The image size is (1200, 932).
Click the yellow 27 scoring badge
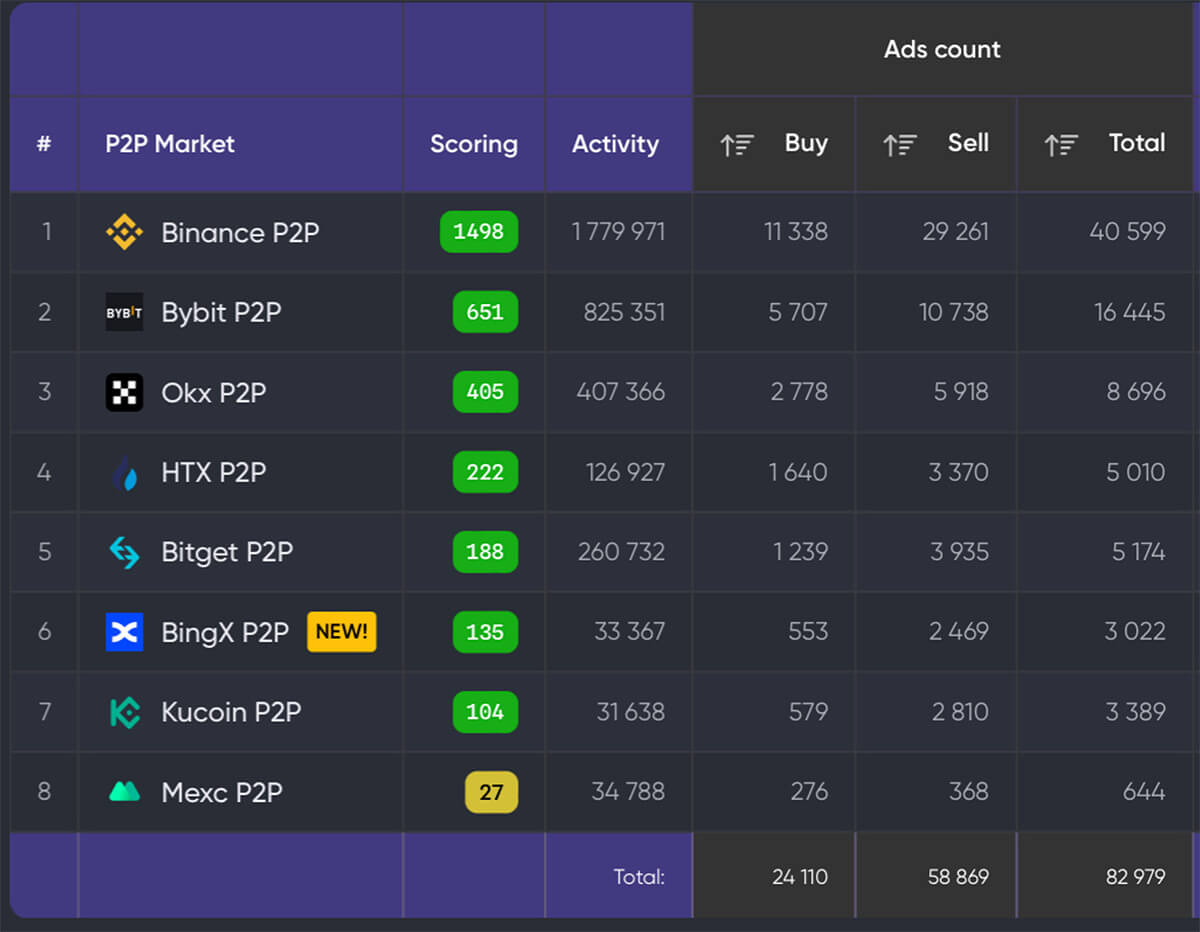pos(491,792)
